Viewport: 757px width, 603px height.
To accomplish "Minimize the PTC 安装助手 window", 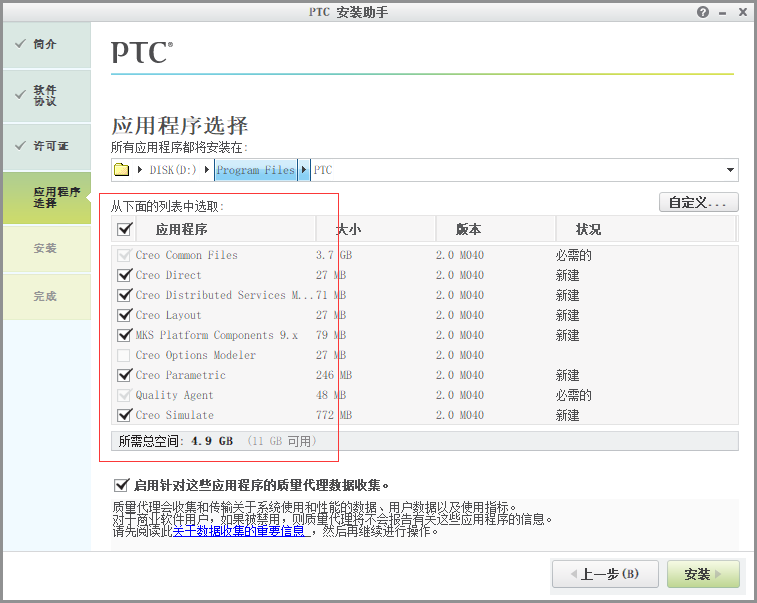I will pyautogui.click(x=722, y=13).
